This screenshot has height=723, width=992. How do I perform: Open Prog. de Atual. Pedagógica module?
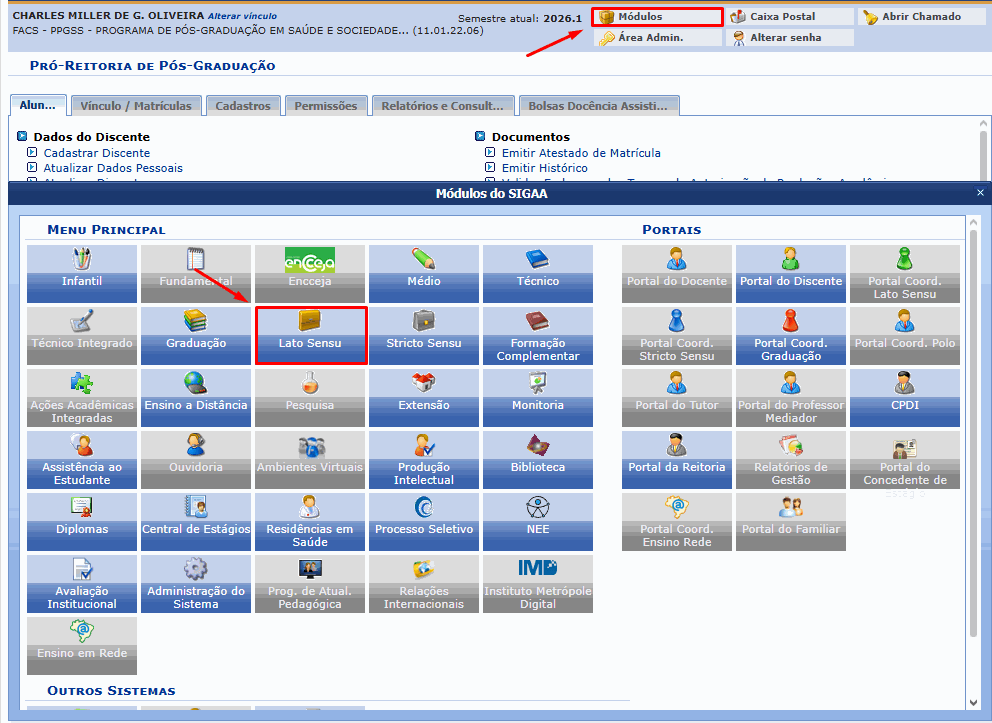coord(309,584)
